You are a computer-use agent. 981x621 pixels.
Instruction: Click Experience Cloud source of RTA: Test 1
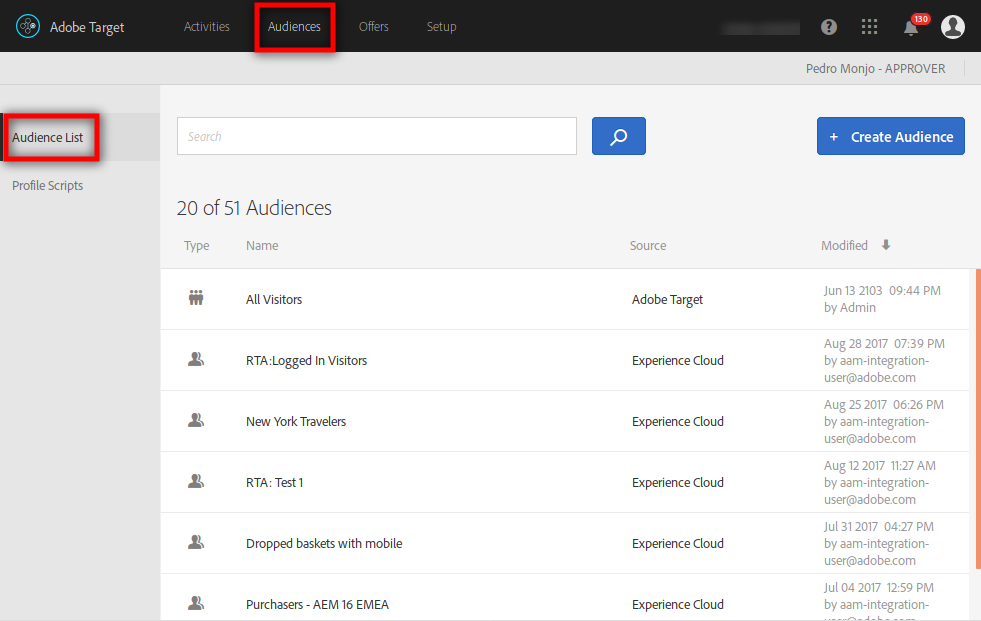click(x=678, y=483)
